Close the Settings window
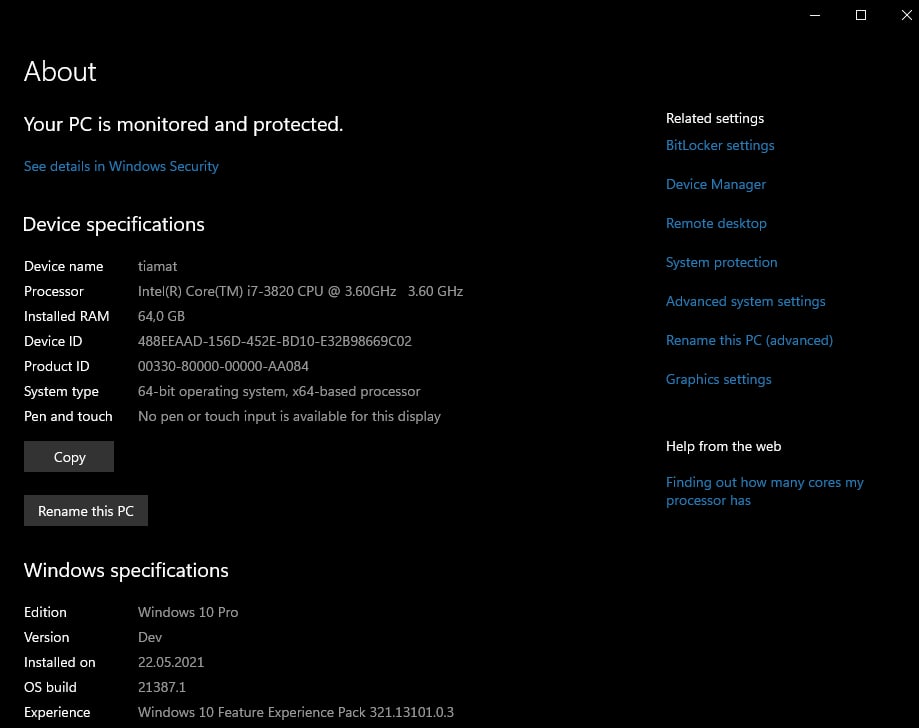Viewport: 919px width, 728px height. (906, 15)
